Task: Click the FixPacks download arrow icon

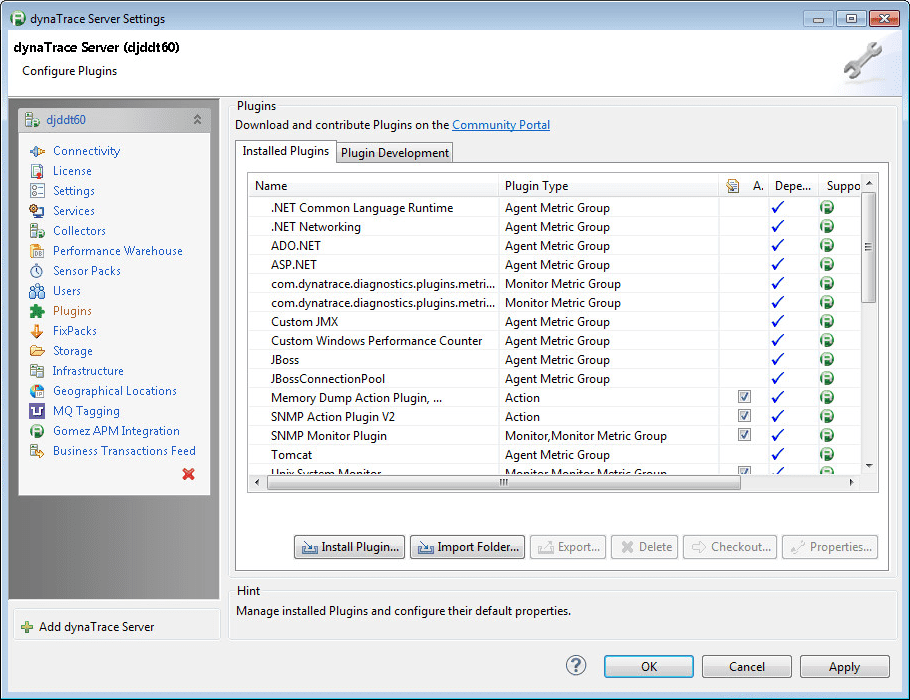Action: 37,331
